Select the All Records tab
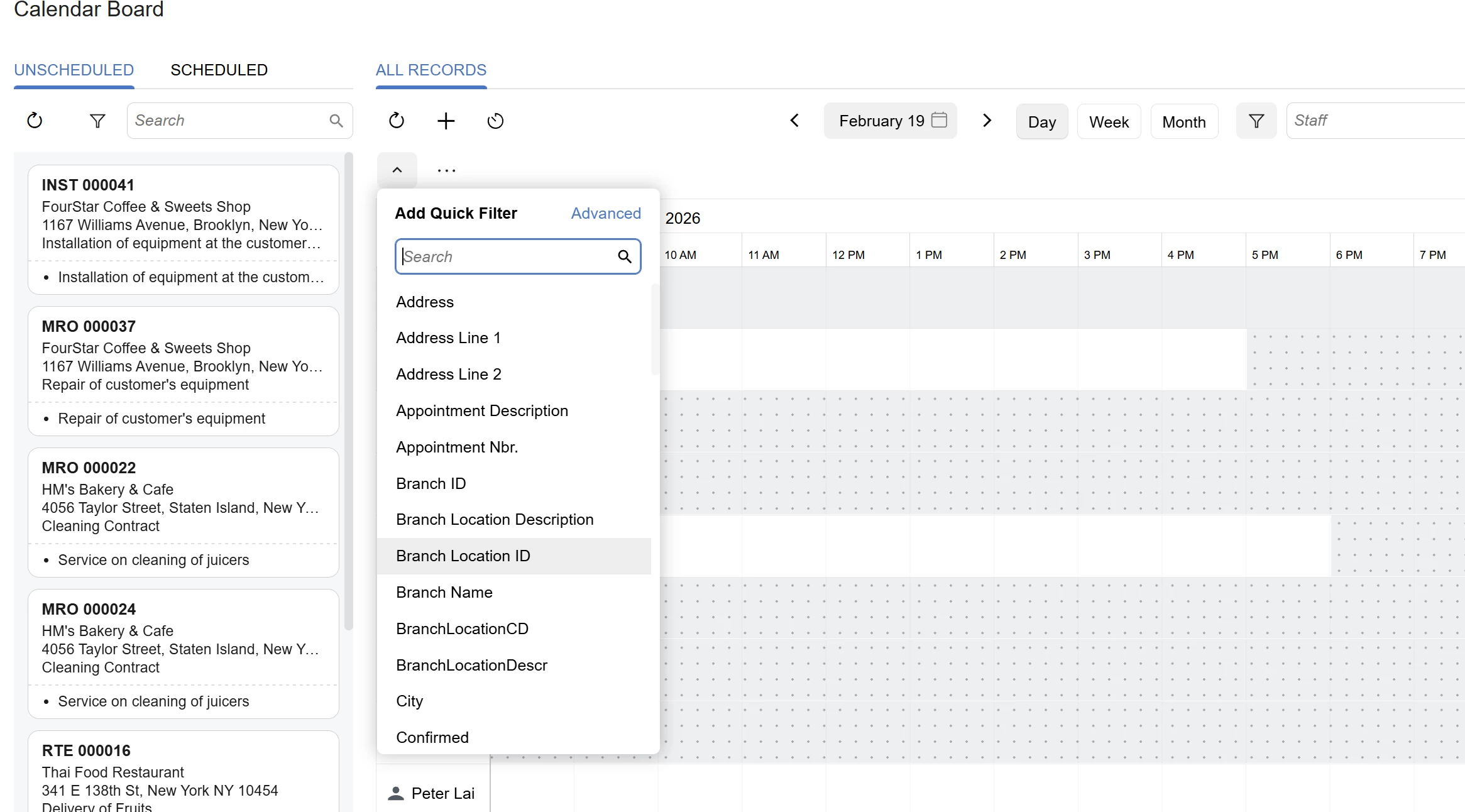The height and width of the screenshot is (812, 1465). click(x=431, y=70)
